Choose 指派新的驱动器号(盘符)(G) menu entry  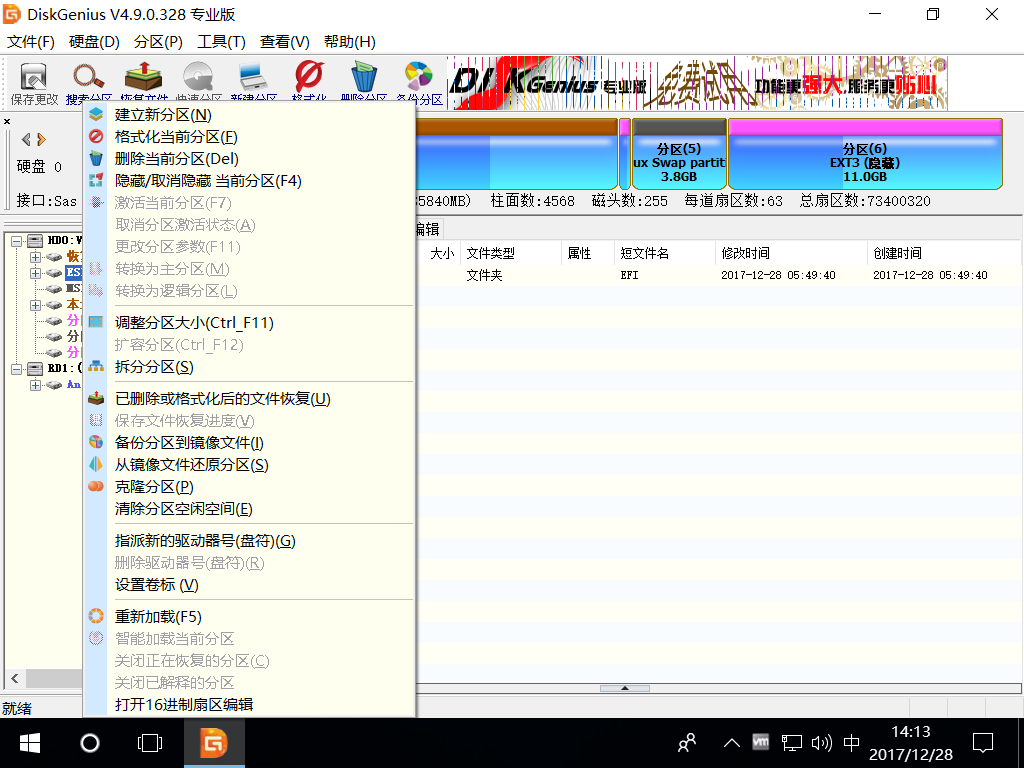249,541
